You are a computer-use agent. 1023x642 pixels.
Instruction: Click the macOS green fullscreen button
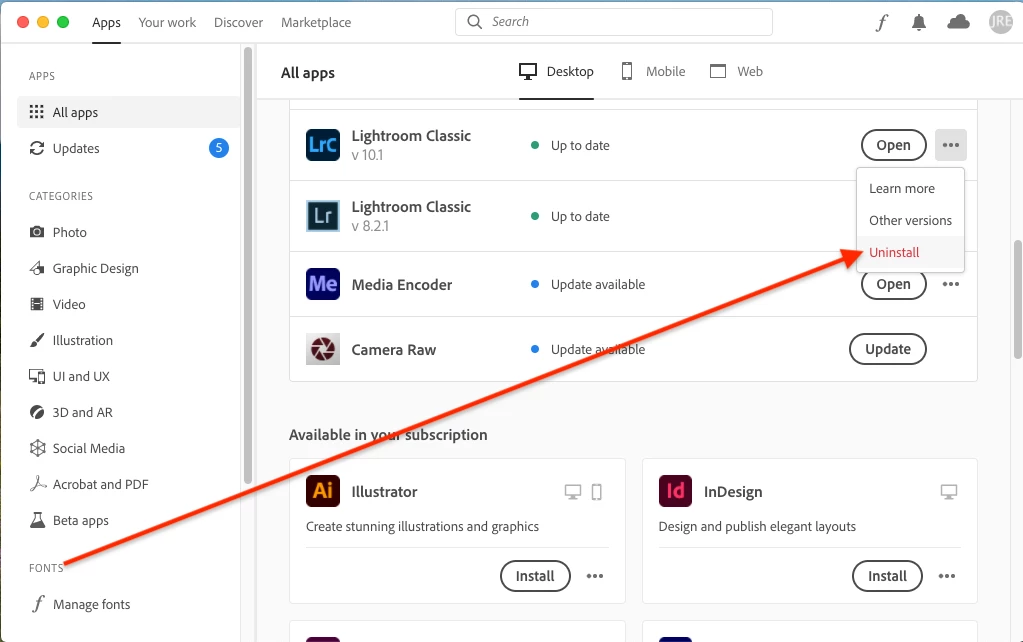[63, 22]
